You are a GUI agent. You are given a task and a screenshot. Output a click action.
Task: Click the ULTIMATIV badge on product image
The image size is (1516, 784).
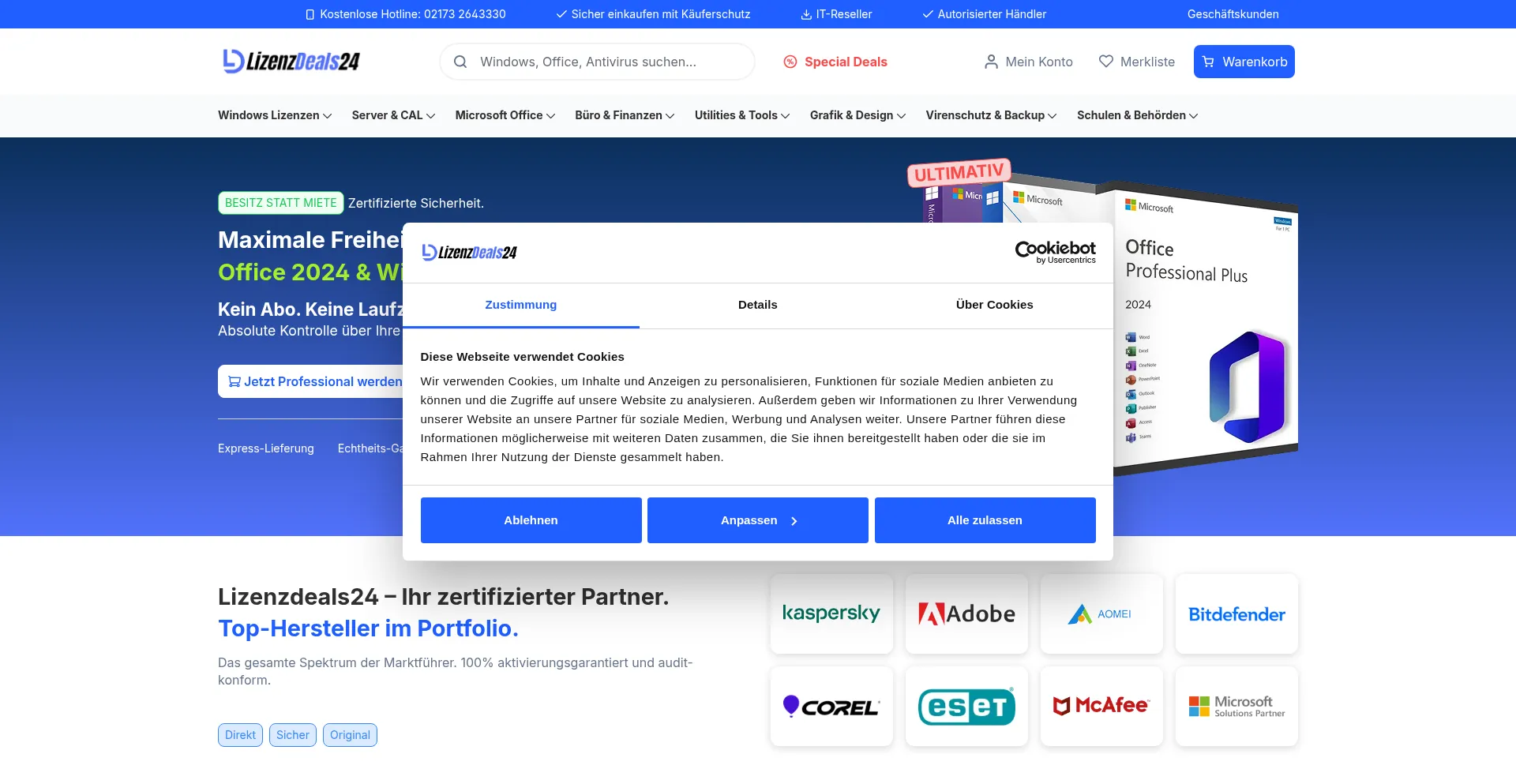click(959, 172)
